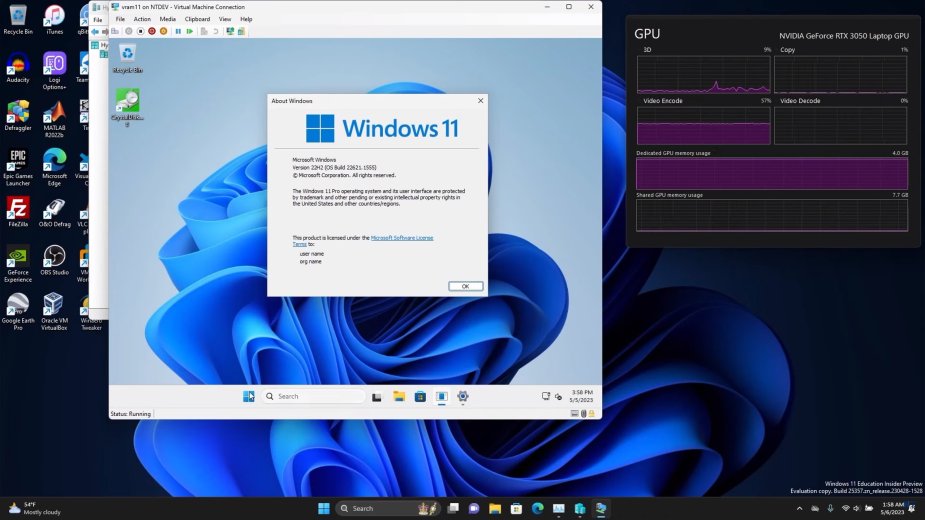925x520 pixels.
Task: Open Task Manager from the host taskbar
Action: click(x=559, y=508)
